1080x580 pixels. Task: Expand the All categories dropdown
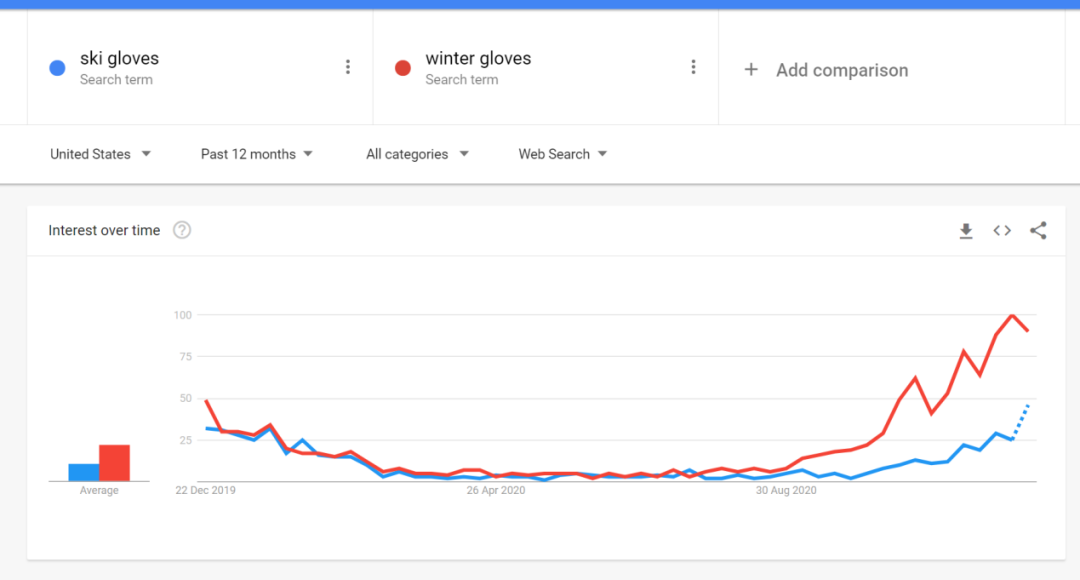417,154
